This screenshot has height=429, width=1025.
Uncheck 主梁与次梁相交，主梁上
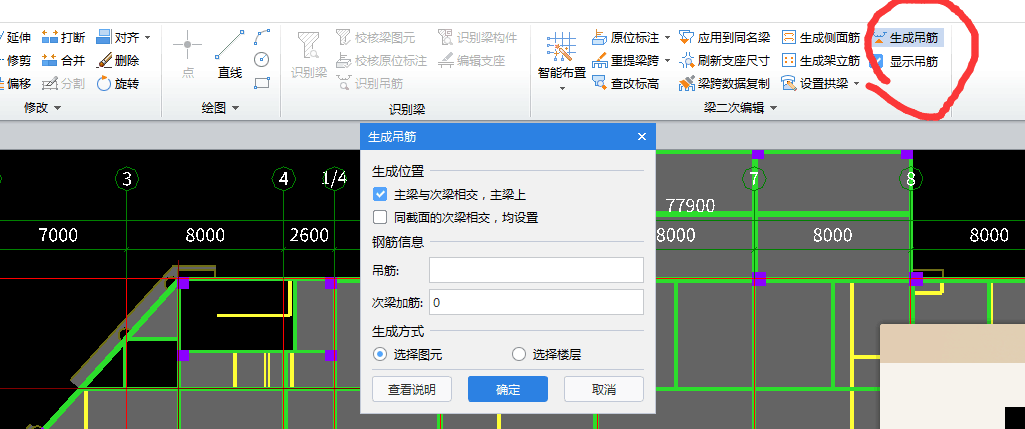coord(379,194)
